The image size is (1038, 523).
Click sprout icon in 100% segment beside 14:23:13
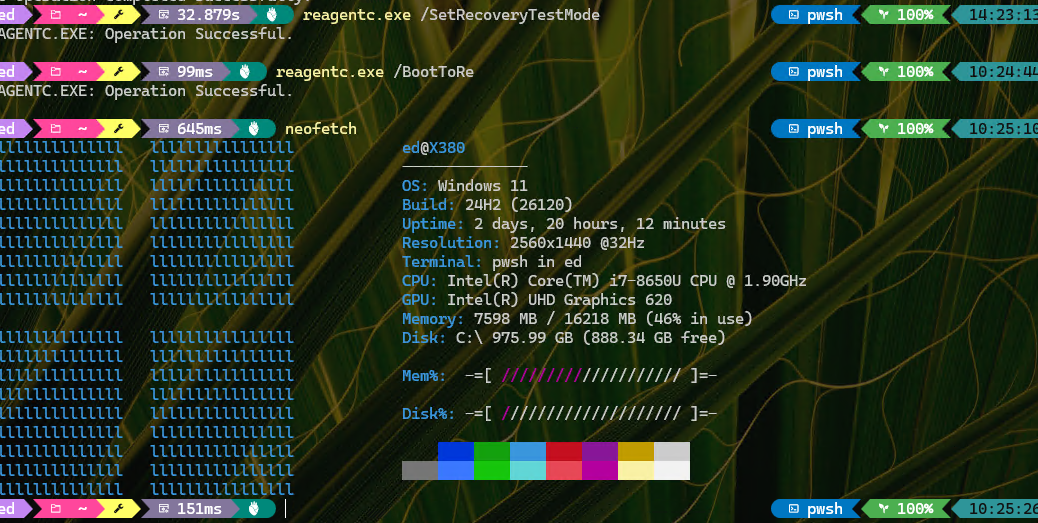[883, 15]
